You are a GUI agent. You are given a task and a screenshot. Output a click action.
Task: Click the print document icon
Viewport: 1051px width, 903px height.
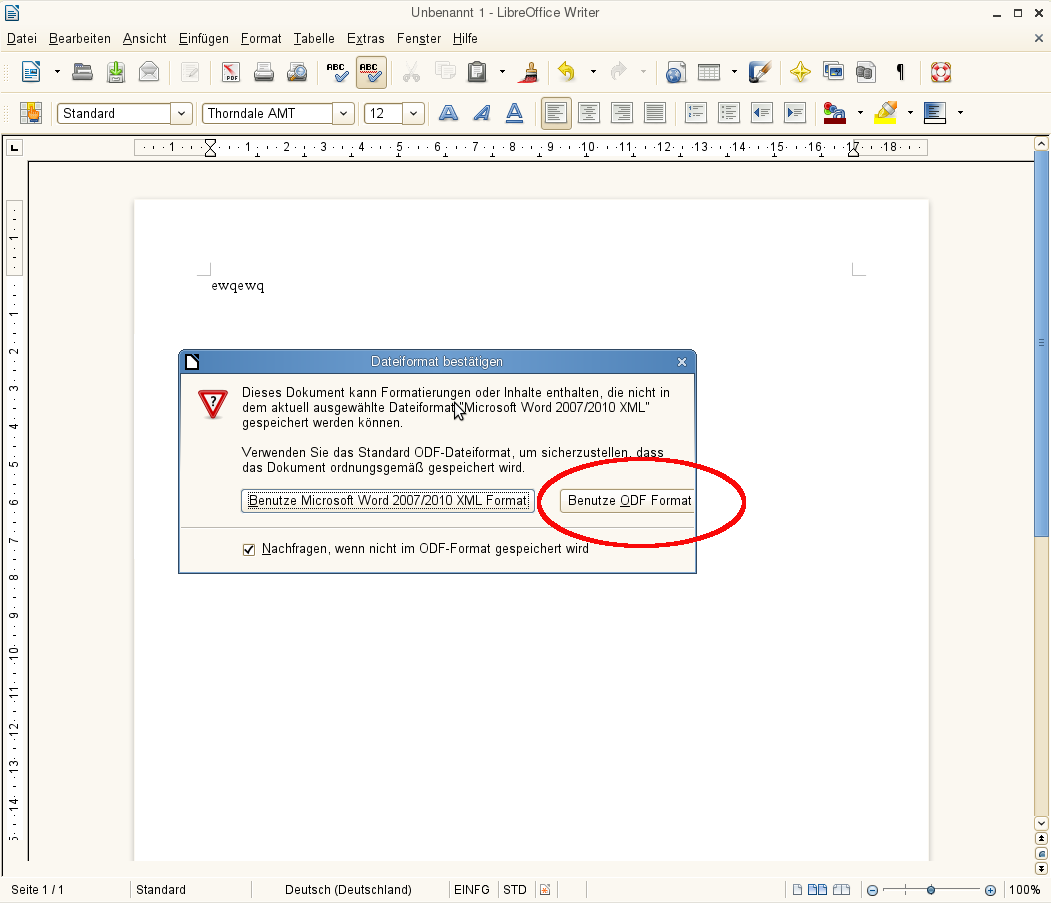(x=264, y=72)
